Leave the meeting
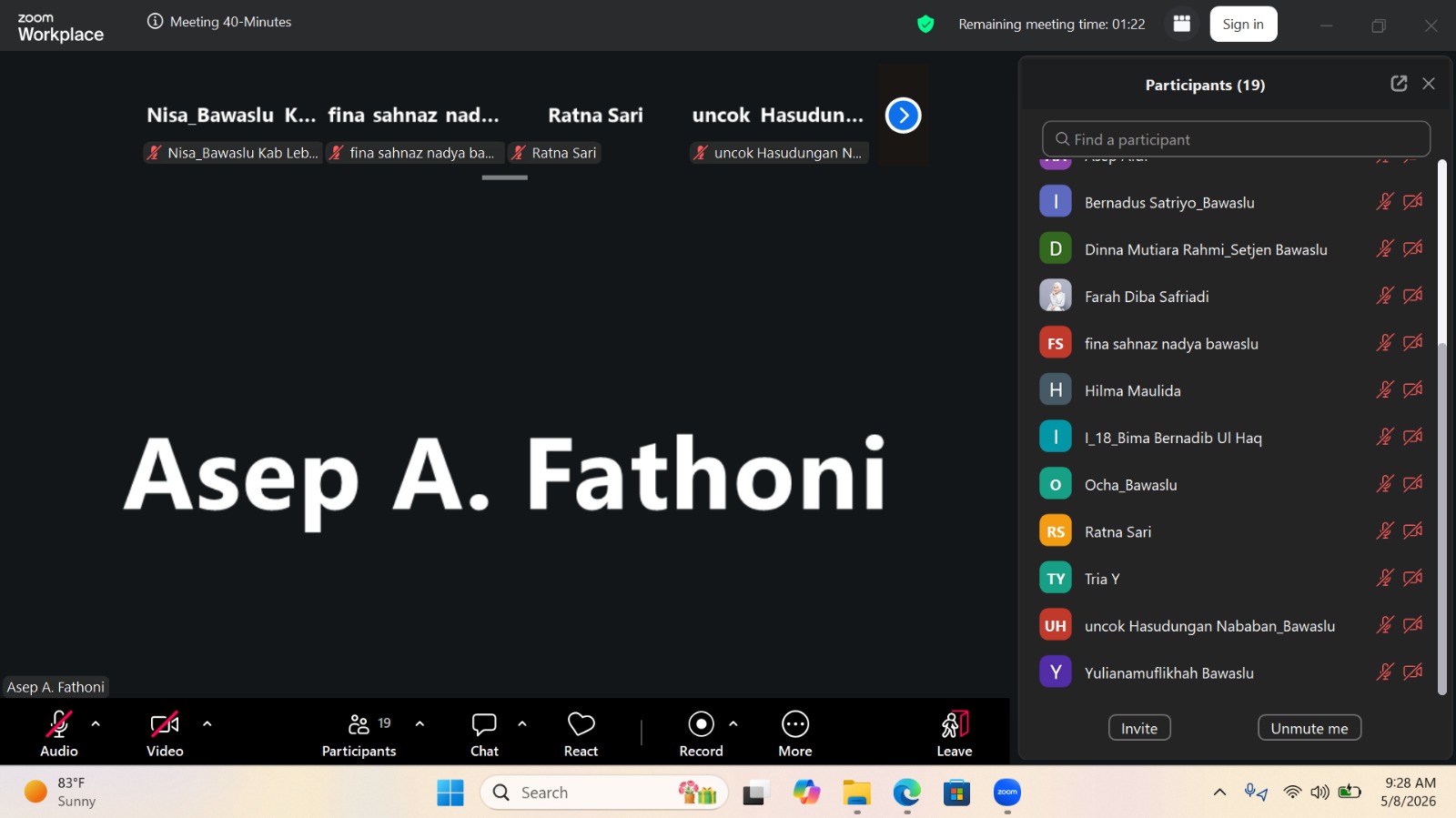The width and height of the screenshot is (1456, 818). pos(955,733)
